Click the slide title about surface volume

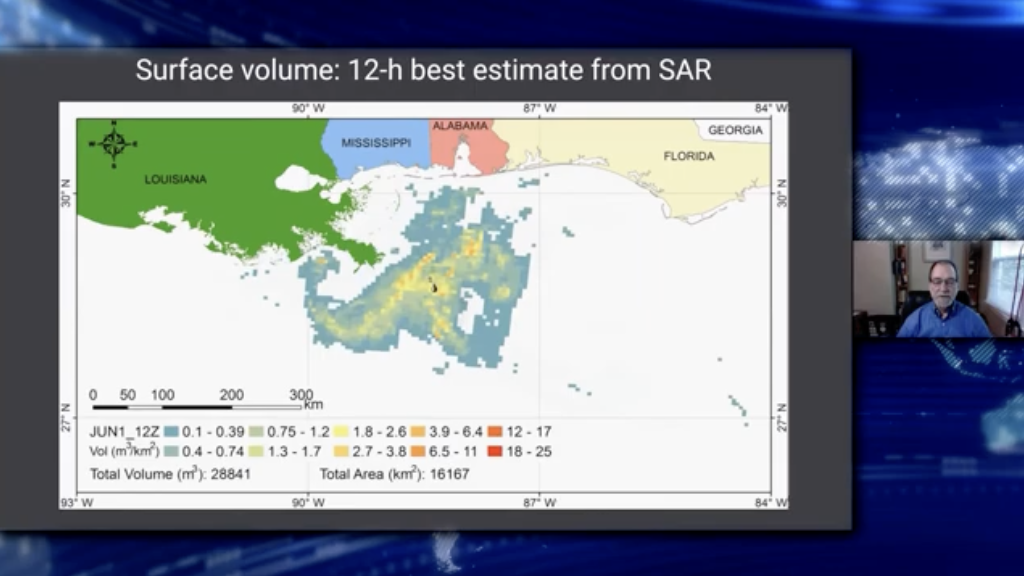click(x=423, y=71)
